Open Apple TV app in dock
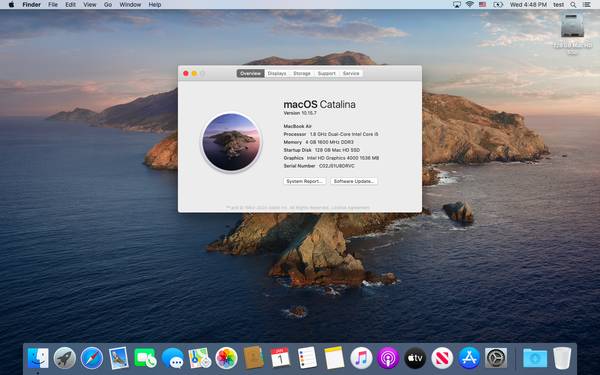Image resolution: width=600 pixels, height=375 pixels. click(415, 358)
